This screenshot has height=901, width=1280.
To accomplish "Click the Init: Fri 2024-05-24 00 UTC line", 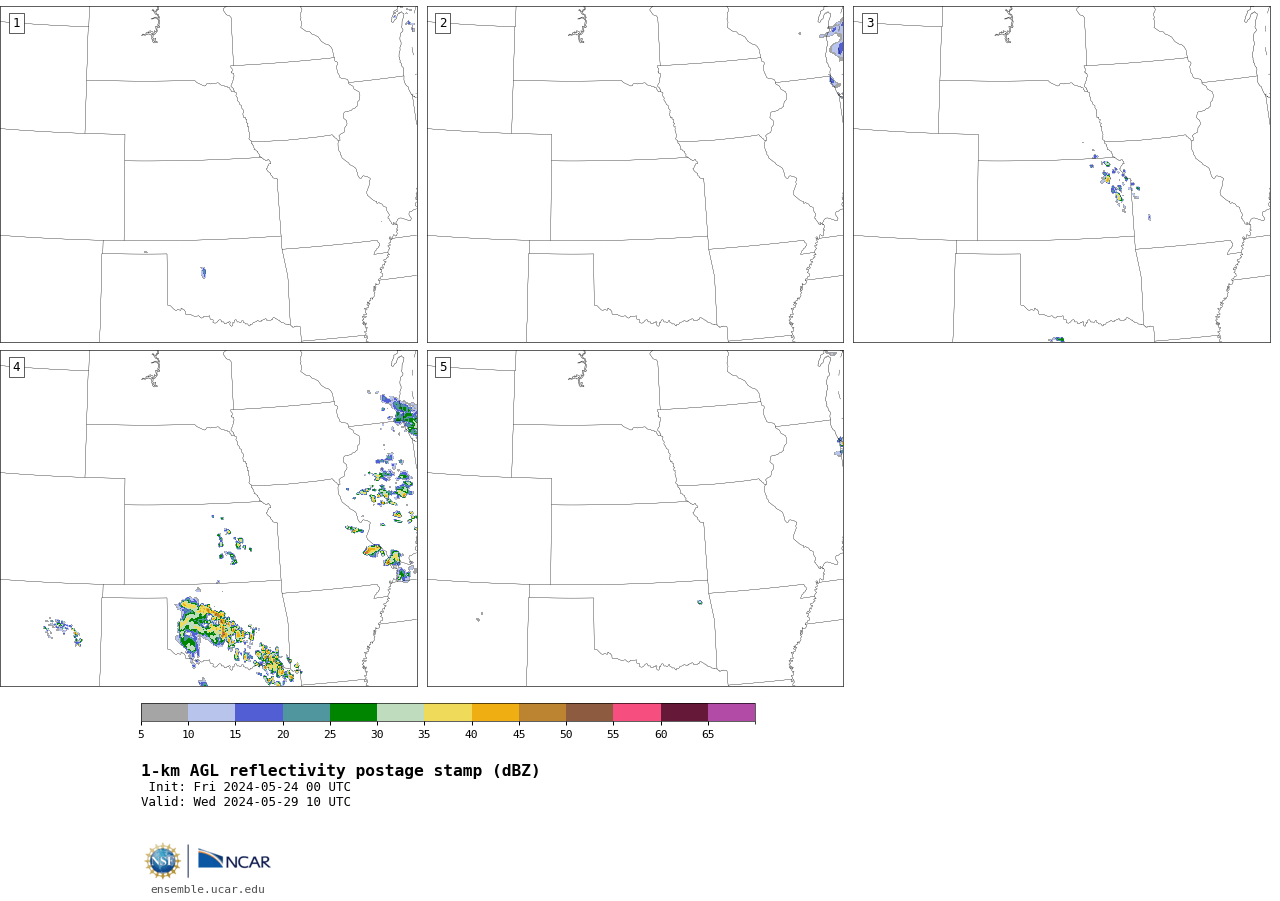I will [250, 787].
